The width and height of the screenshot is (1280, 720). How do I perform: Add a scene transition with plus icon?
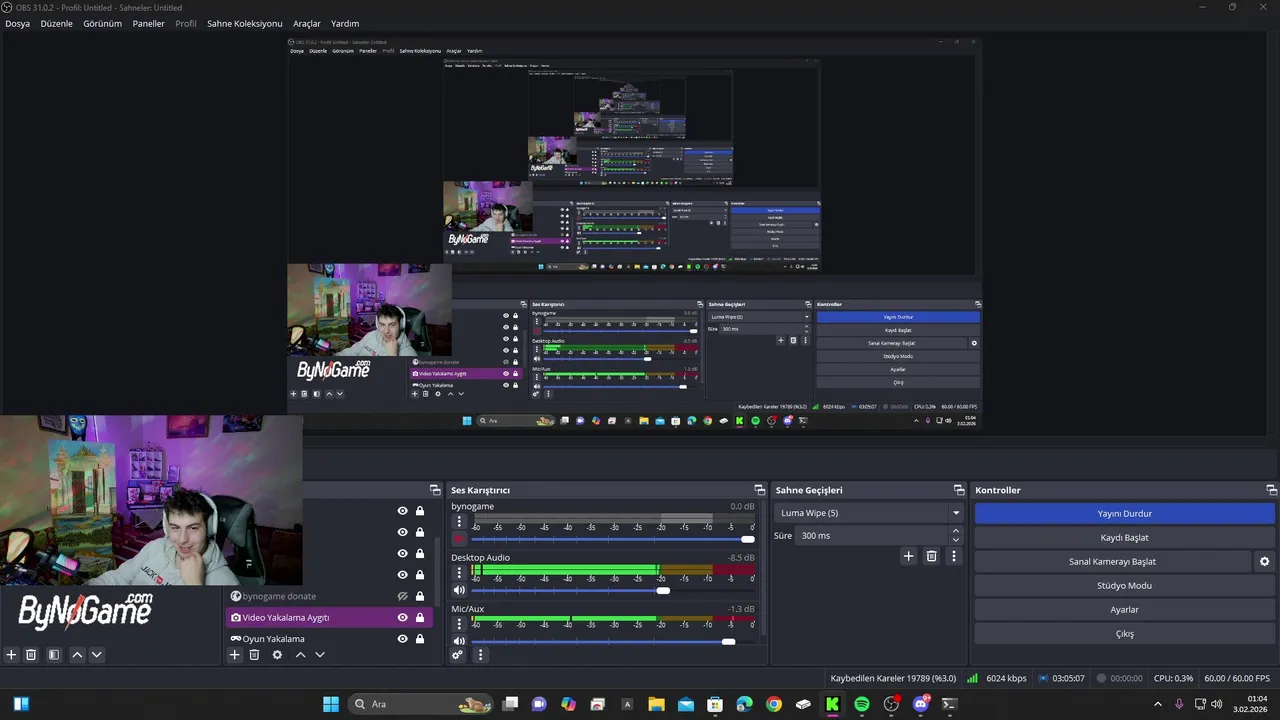point(908,556)
